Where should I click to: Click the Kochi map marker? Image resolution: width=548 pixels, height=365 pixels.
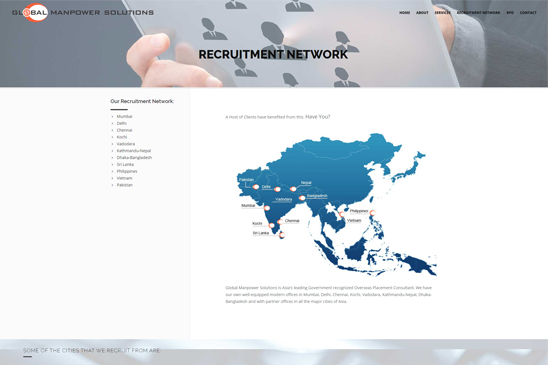tap(271, 226)
